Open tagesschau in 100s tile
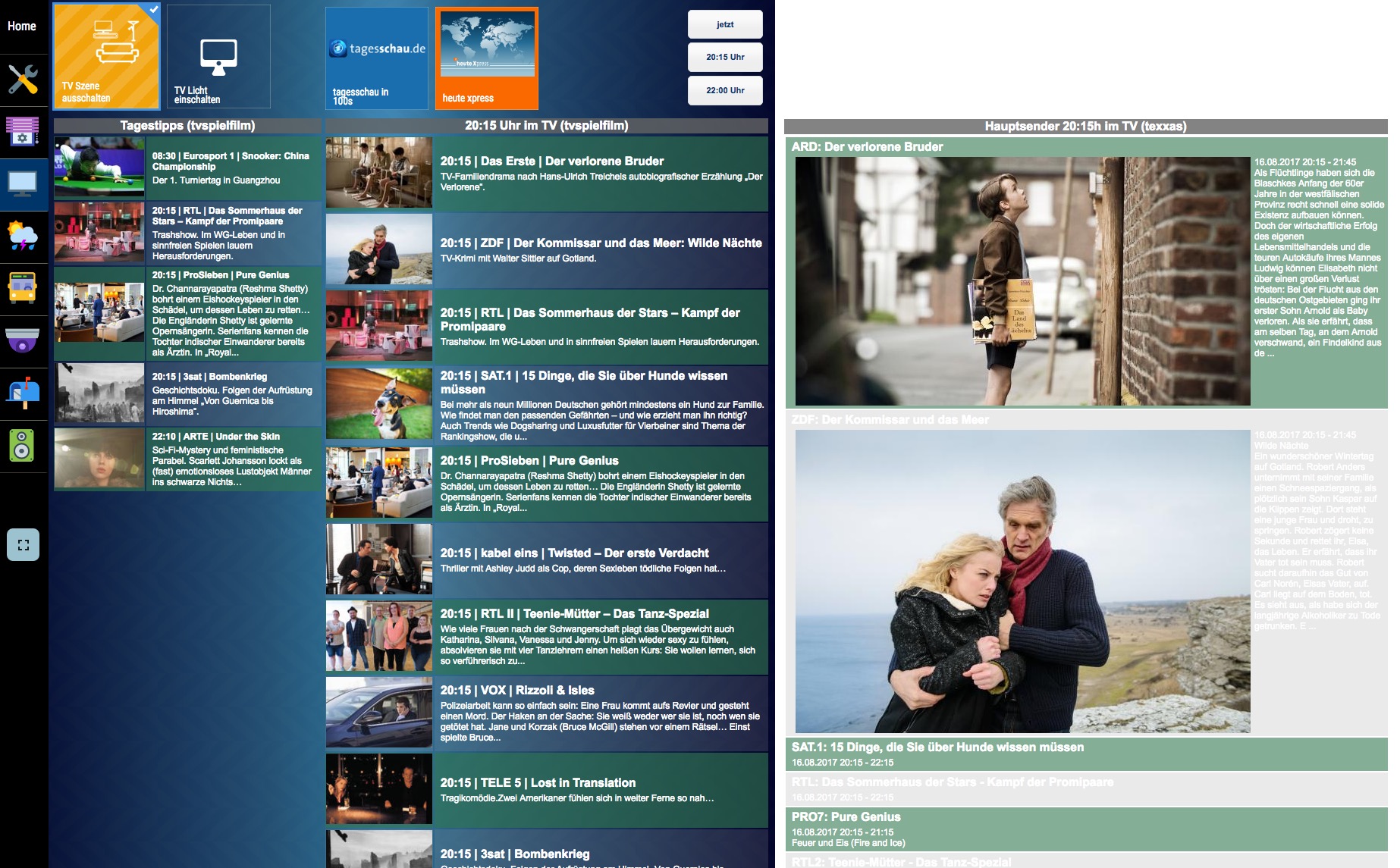Image resolution: width=1400 pixels, height=868 pixels. [x=377, y=58]
